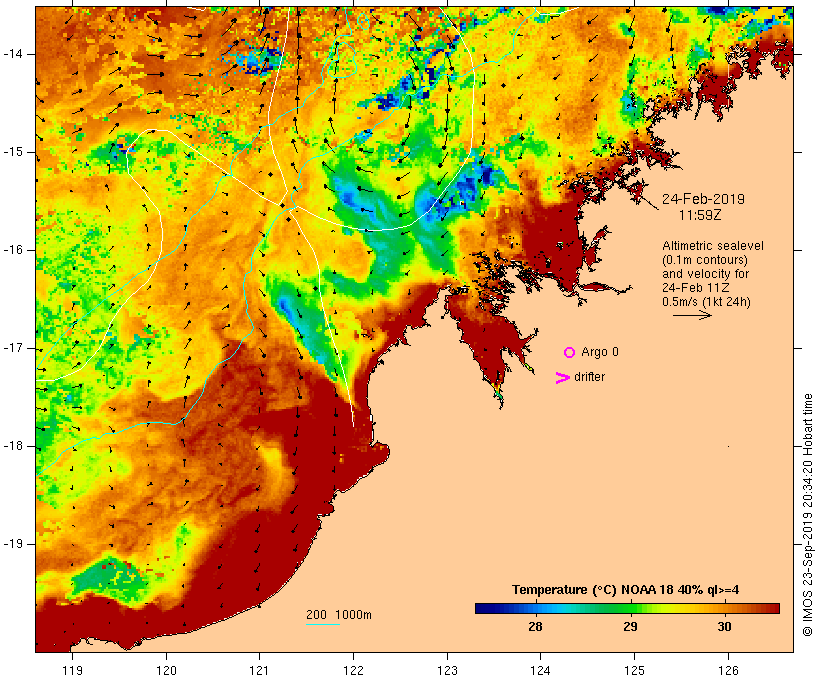Click the IMOS copyright timestamp text
Screen dimensions: 820x680
(x=808, y=515)
